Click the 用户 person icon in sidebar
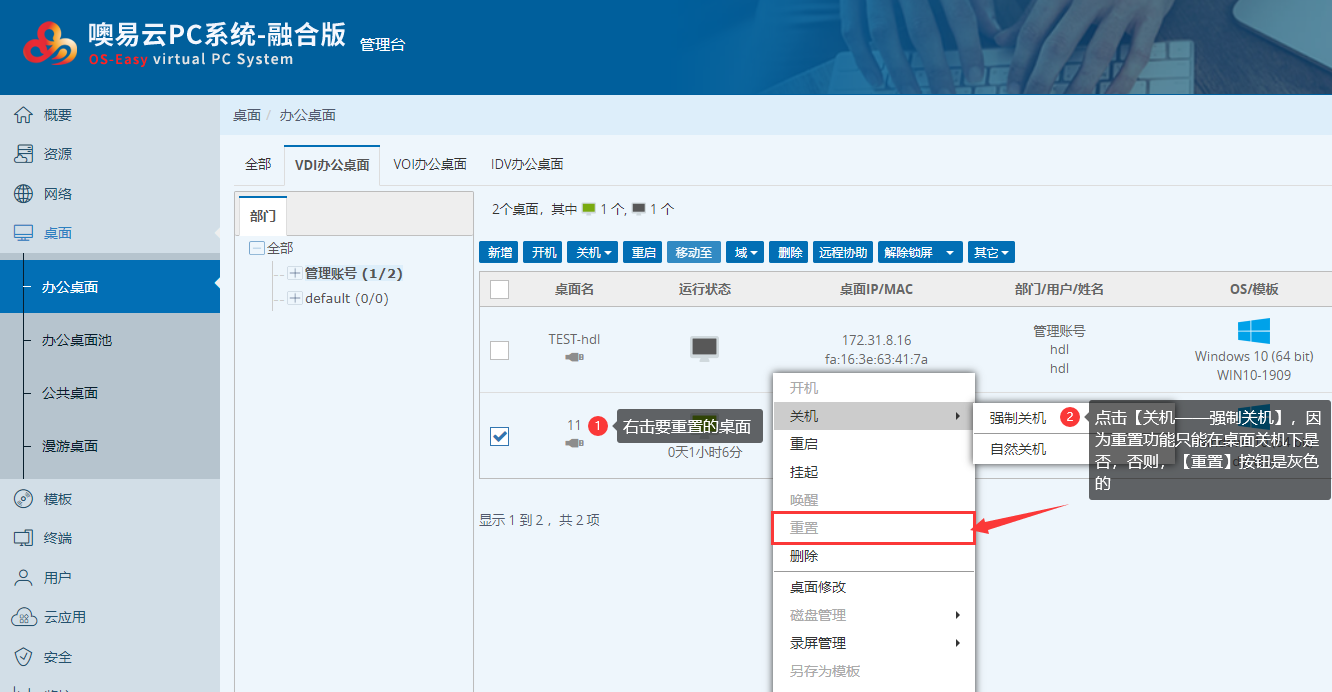Screen dimensions: 1332x692 23,578
